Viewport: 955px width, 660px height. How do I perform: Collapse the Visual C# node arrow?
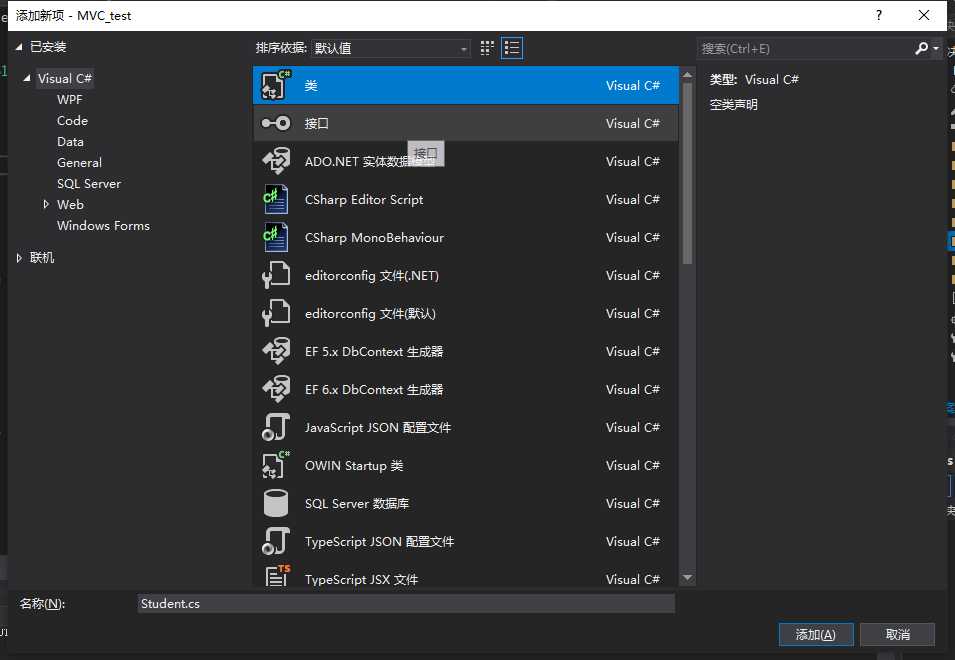tap(27, 79)
